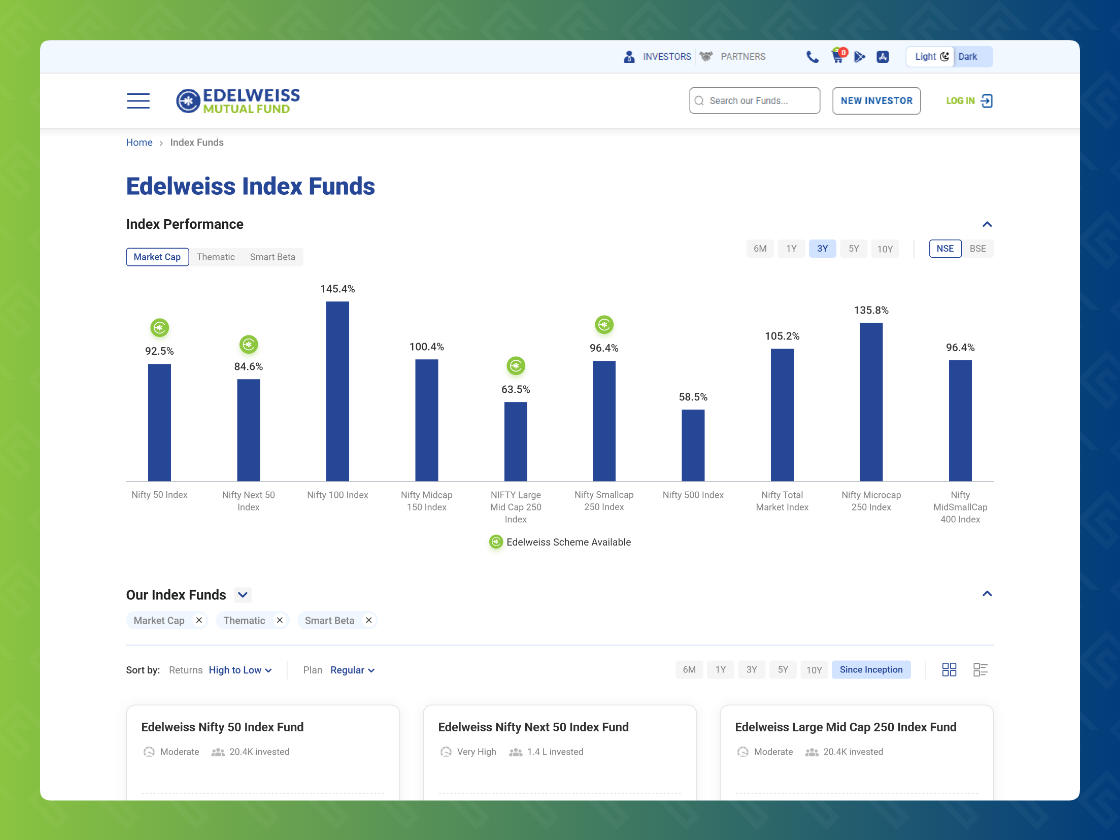Open the shopping cart icon
This screenshot has width=1120, height=840.
(839, 56)
